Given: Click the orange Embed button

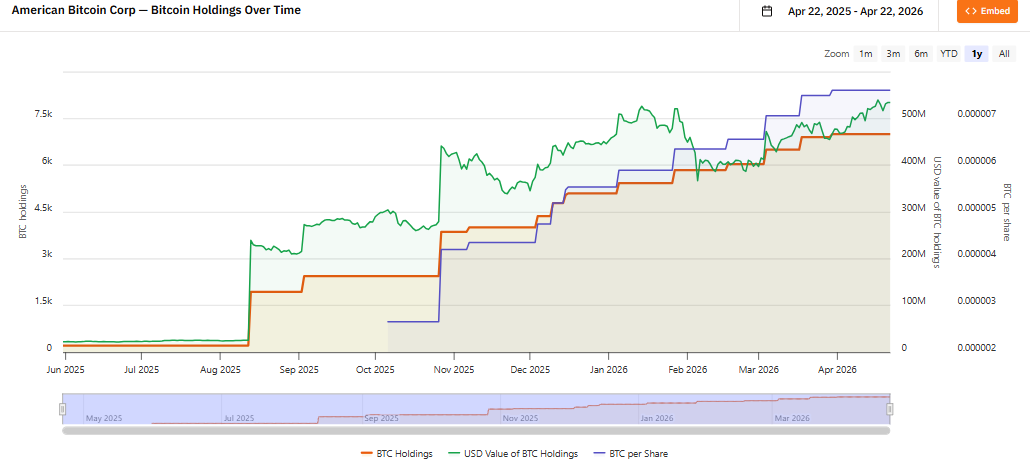Looking at the screenshot, I should point(987,11).
